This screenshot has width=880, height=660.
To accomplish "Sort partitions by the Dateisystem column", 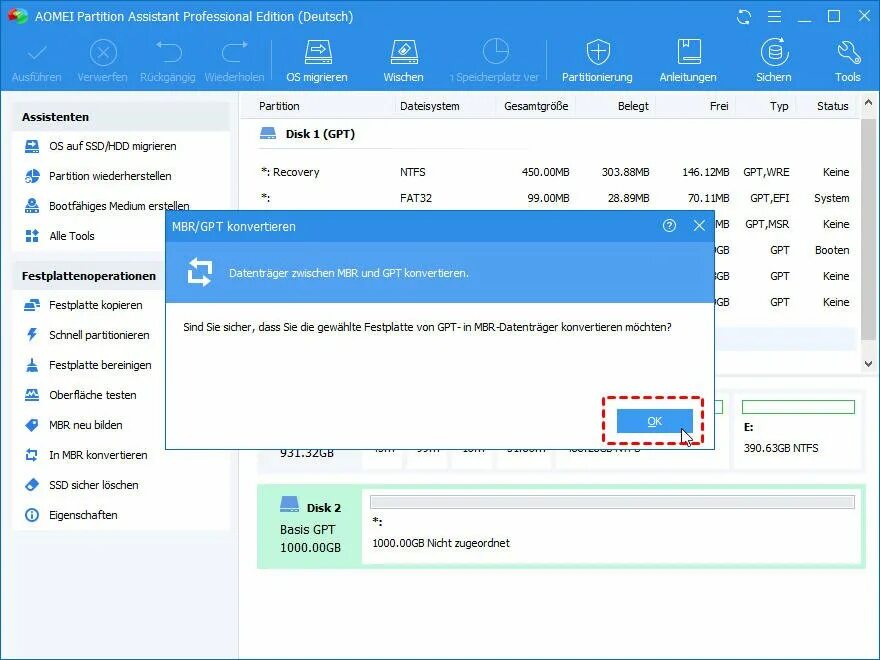I will (431, 105).
